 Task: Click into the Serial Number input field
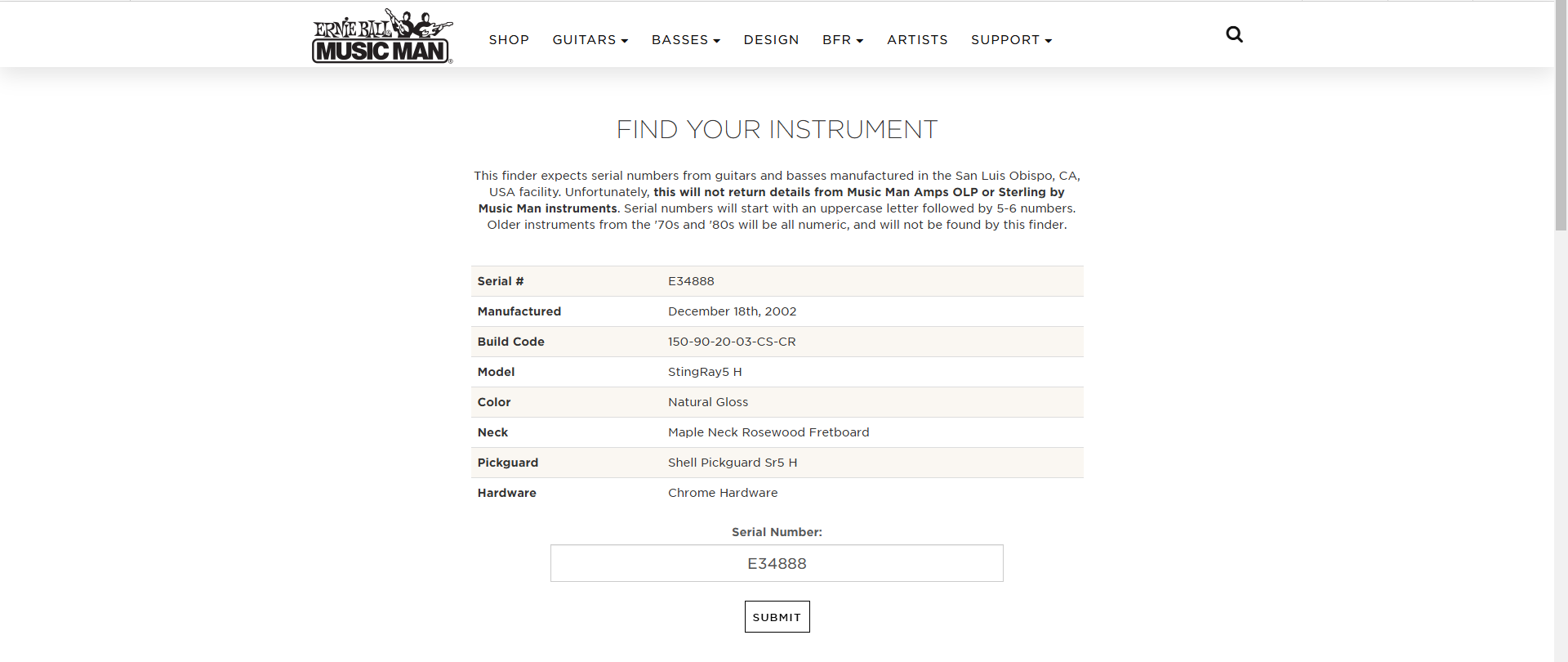click(x=777, y=563)
